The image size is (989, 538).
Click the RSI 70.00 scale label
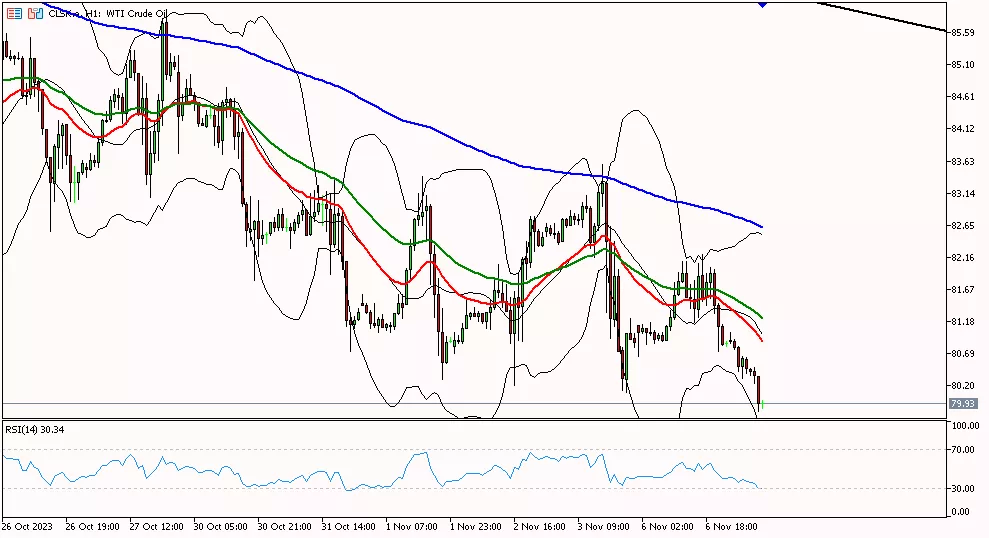coord(962,450)
